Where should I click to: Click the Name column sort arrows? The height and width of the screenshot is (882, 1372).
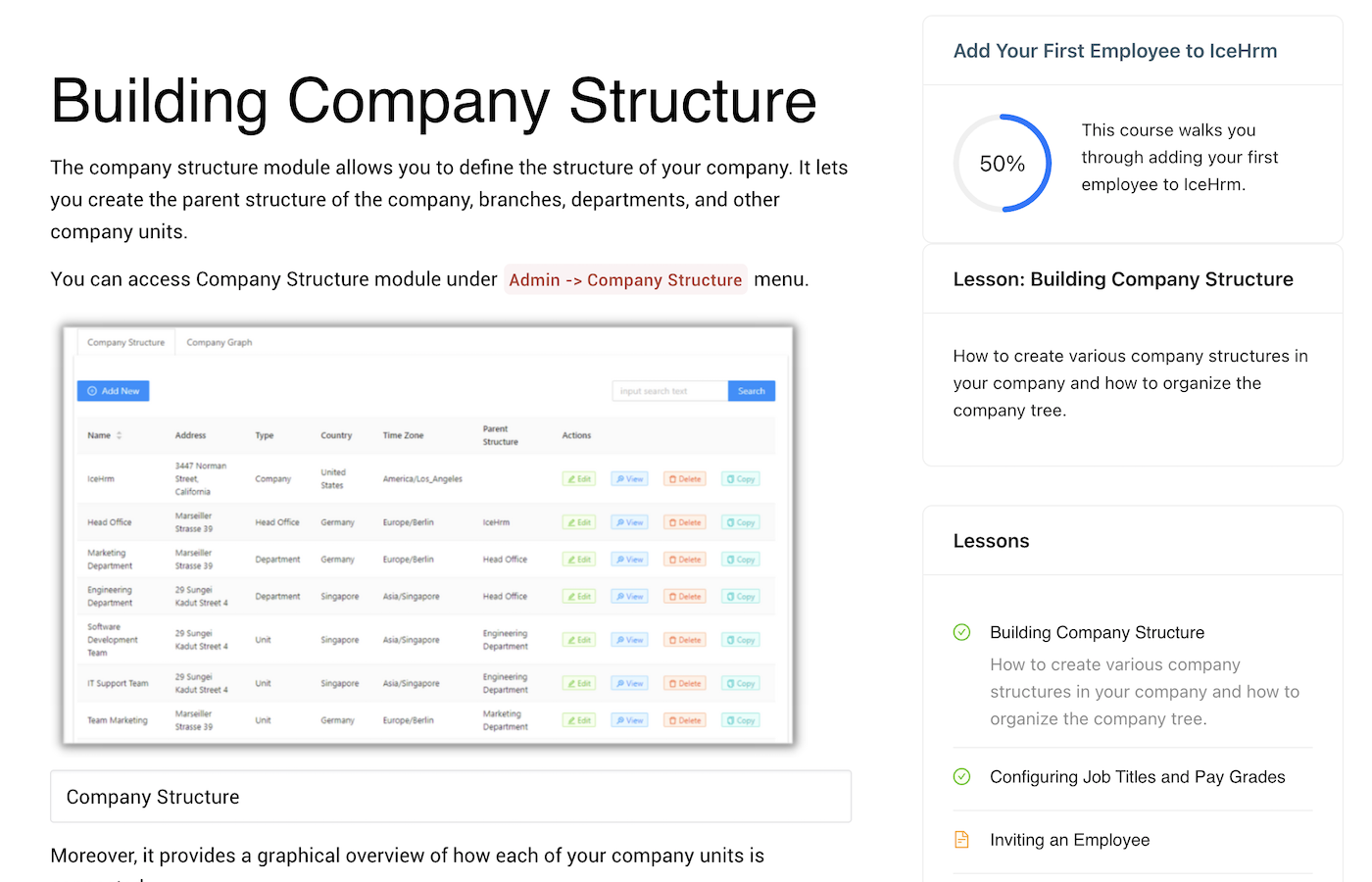pyautogui.click(x=120, y=435)
